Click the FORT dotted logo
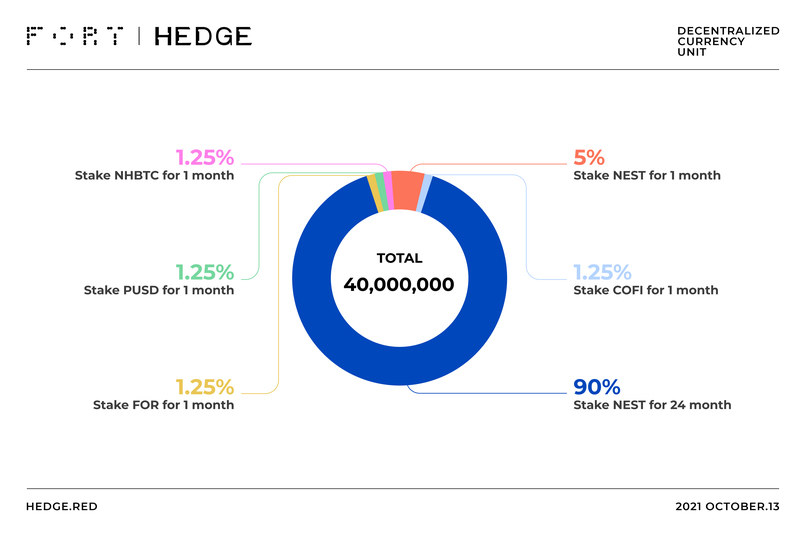806x537 pixels. pyautogui.click(x=75, y=36)
